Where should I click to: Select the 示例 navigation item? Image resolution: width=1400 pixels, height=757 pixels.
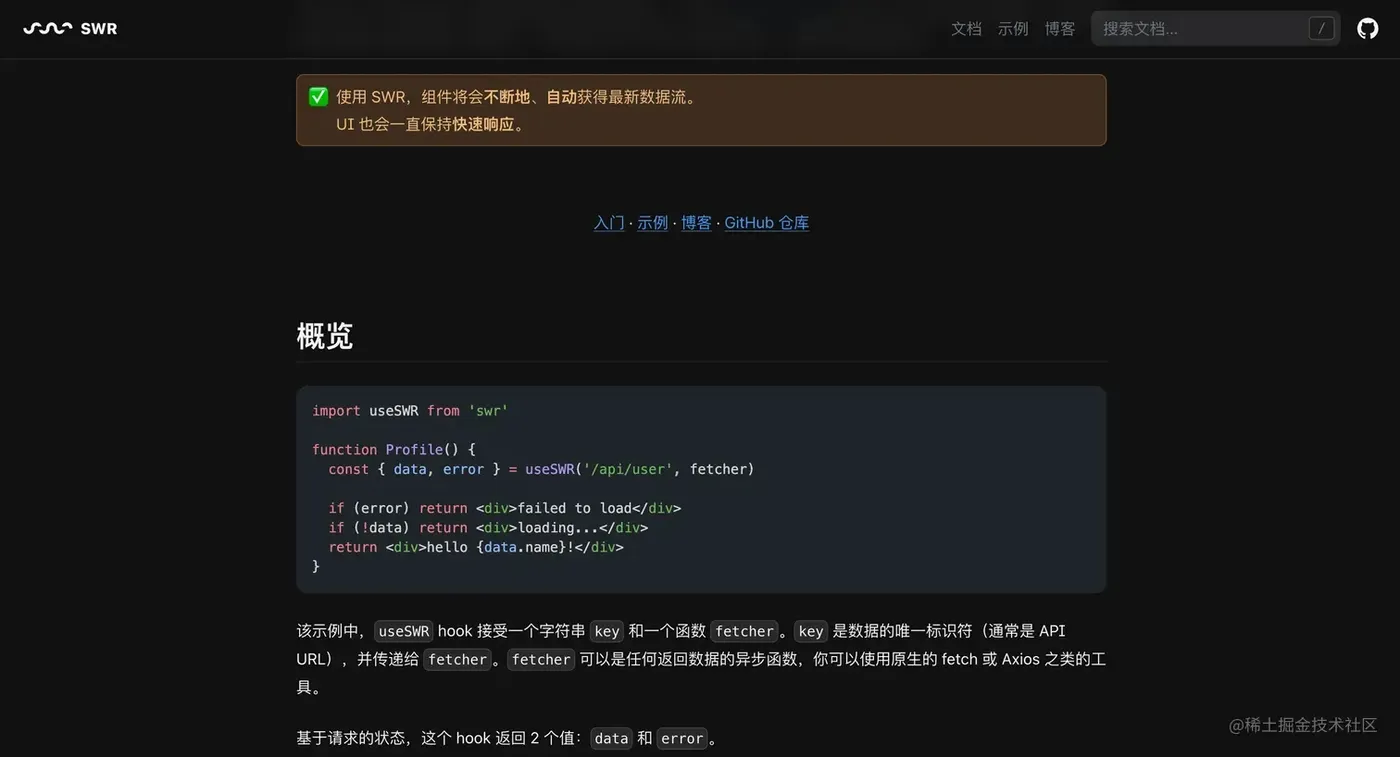[1013, 29]
